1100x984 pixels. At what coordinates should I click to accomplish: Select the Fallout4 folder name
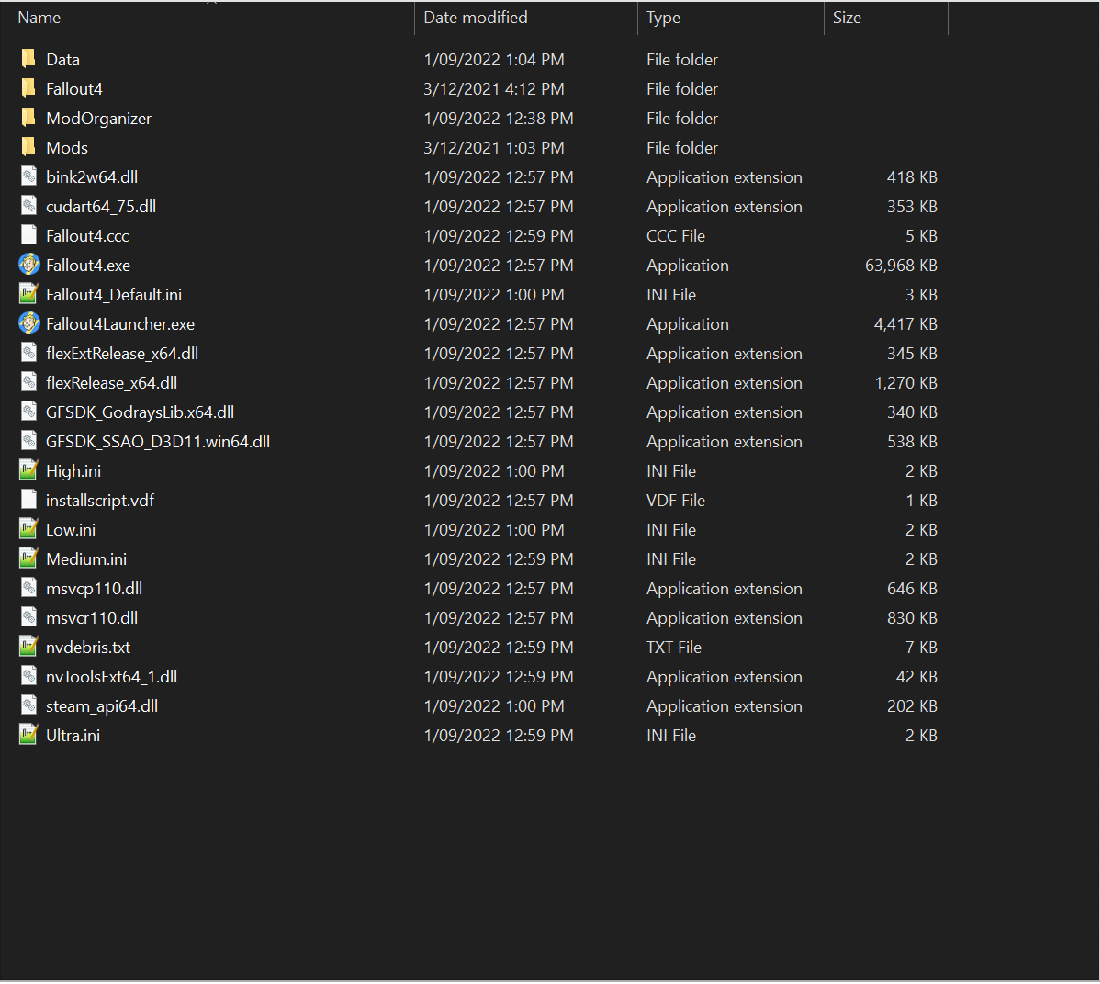coord(74,89)
